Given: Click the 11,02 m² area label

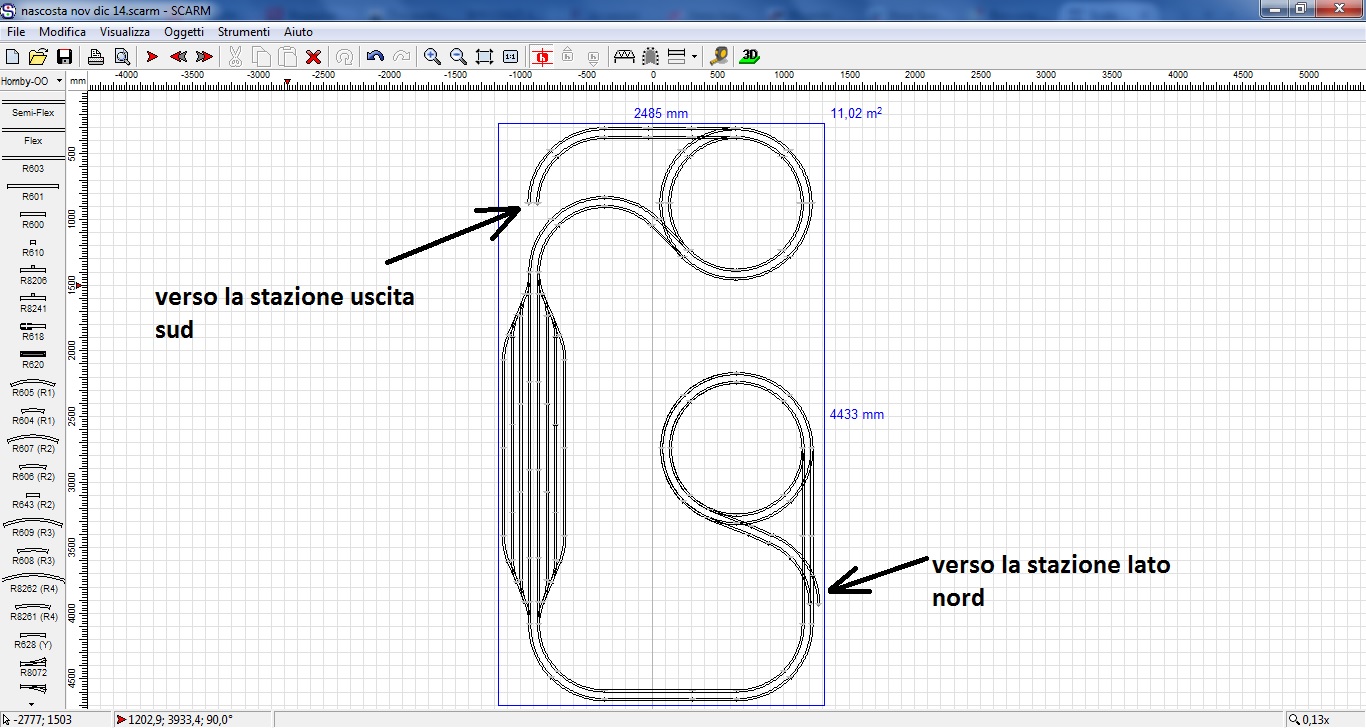Looking at the screenshot, I should [x=856, y=113].
